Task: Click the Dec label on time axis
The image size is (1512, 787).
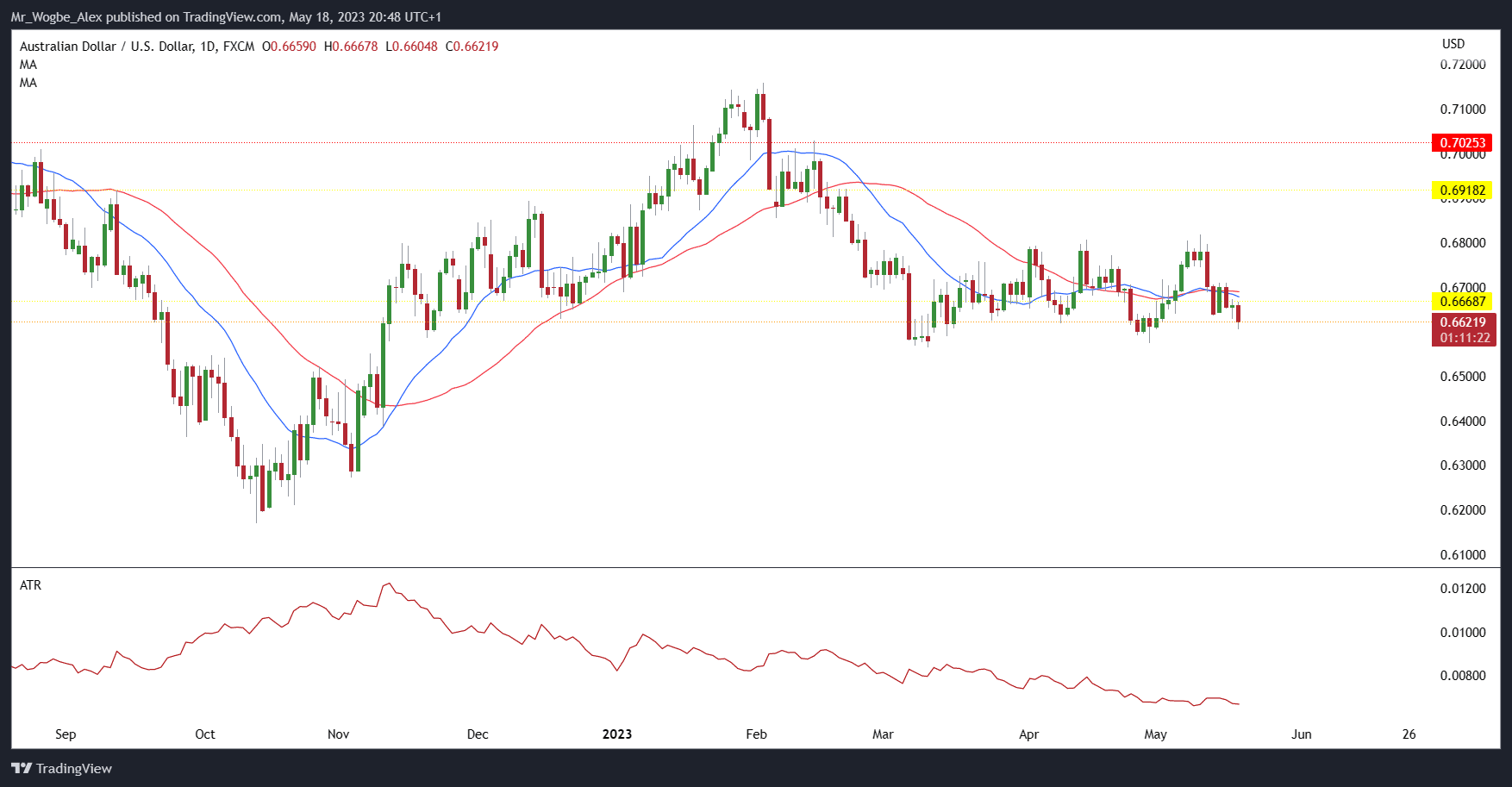Action: 478,734
